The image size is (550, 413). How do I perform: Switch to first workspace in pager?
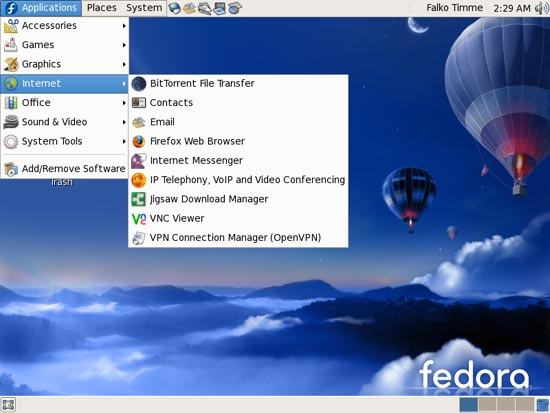[469, 405]
